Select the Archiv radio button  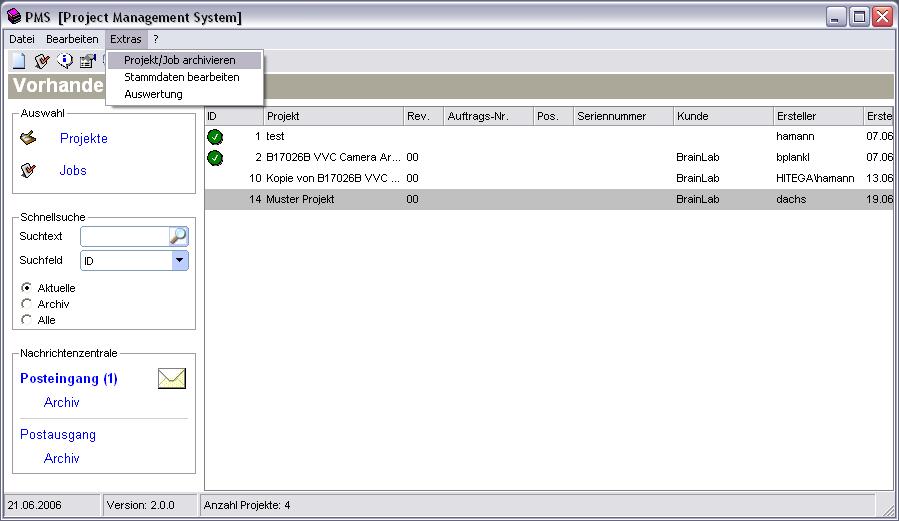27,304
